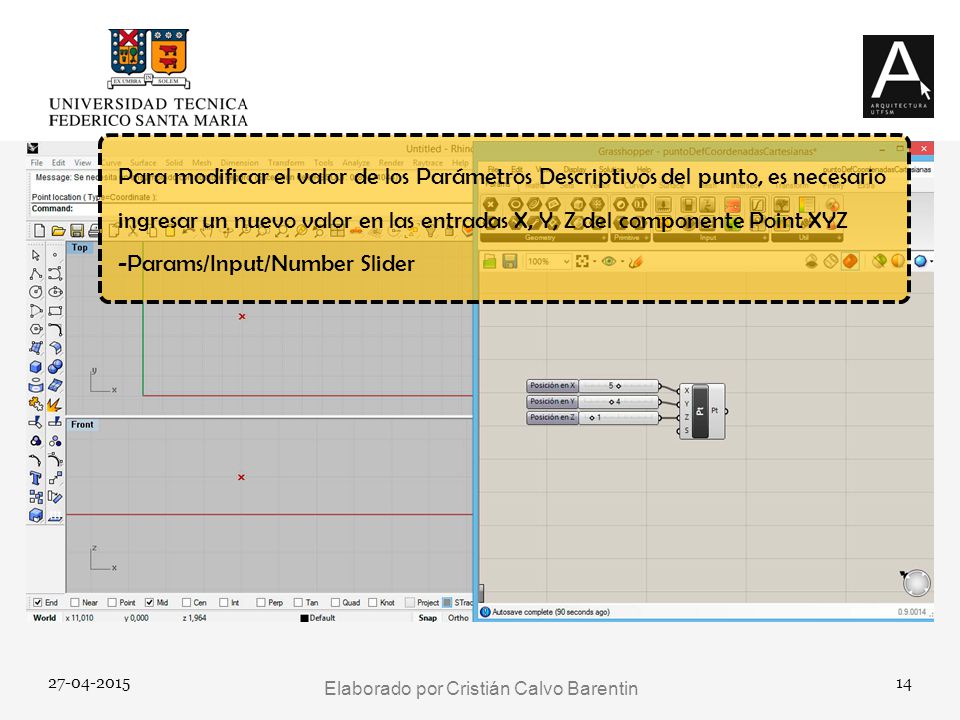Choose the Fillet curves tool
Image resolution: width=960 pixels, height=720 pixels.
[x=55, y=329]
